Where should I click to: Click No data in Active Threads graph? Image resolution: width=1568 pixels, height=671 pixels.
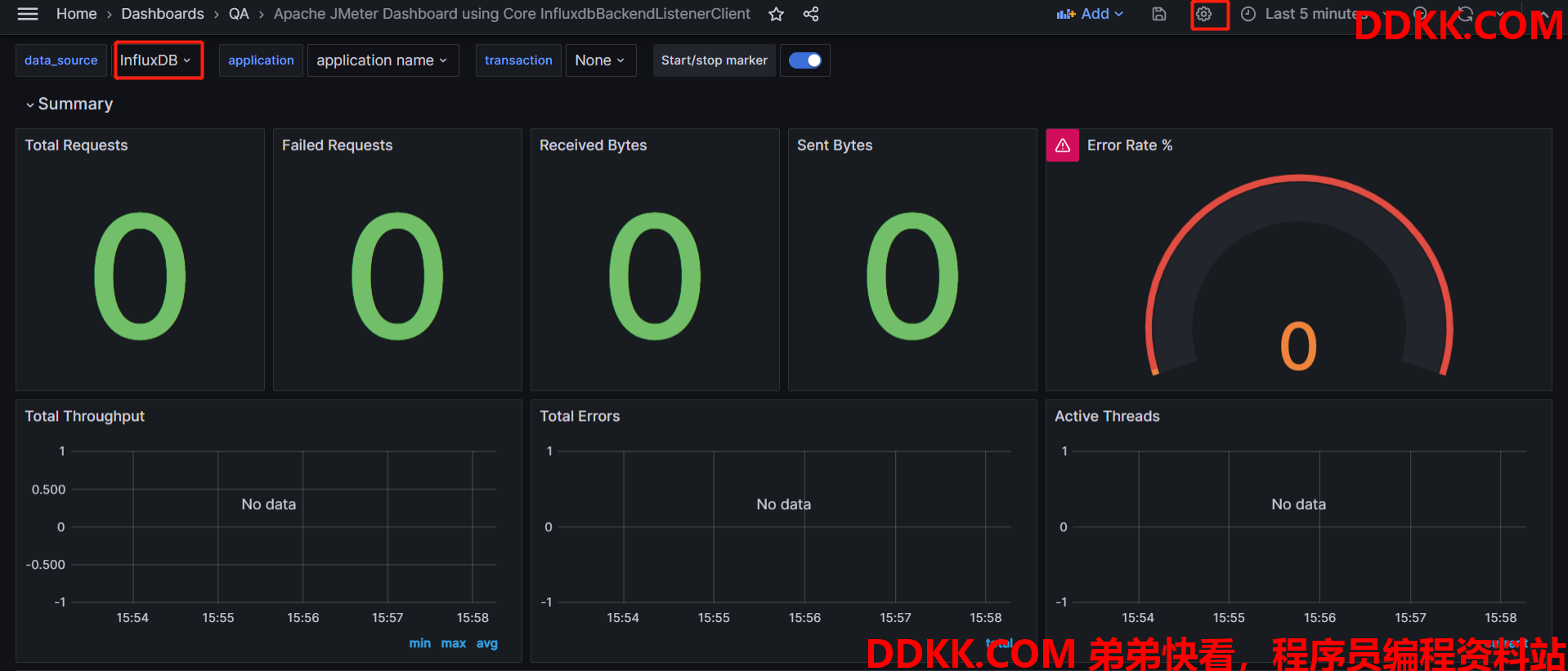[x=1299, y=505]
